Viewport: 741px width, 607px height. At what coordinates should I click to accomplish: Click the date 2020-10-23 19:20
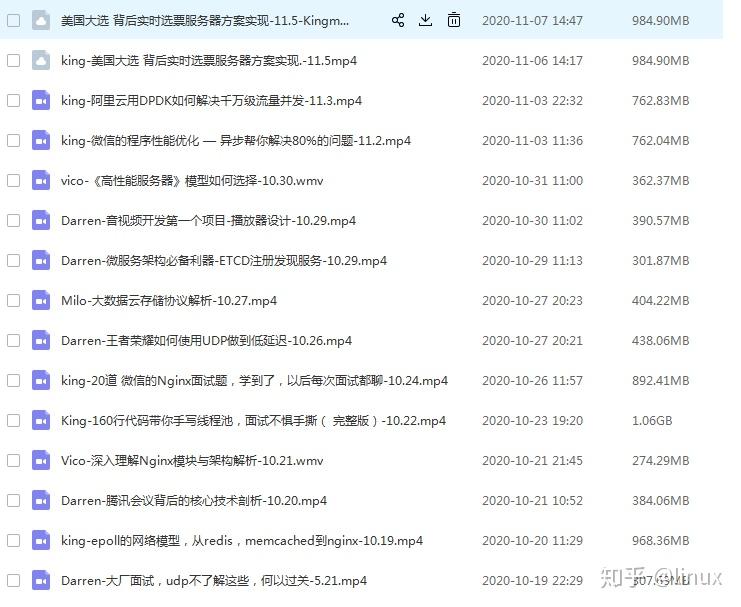[532, 421]
